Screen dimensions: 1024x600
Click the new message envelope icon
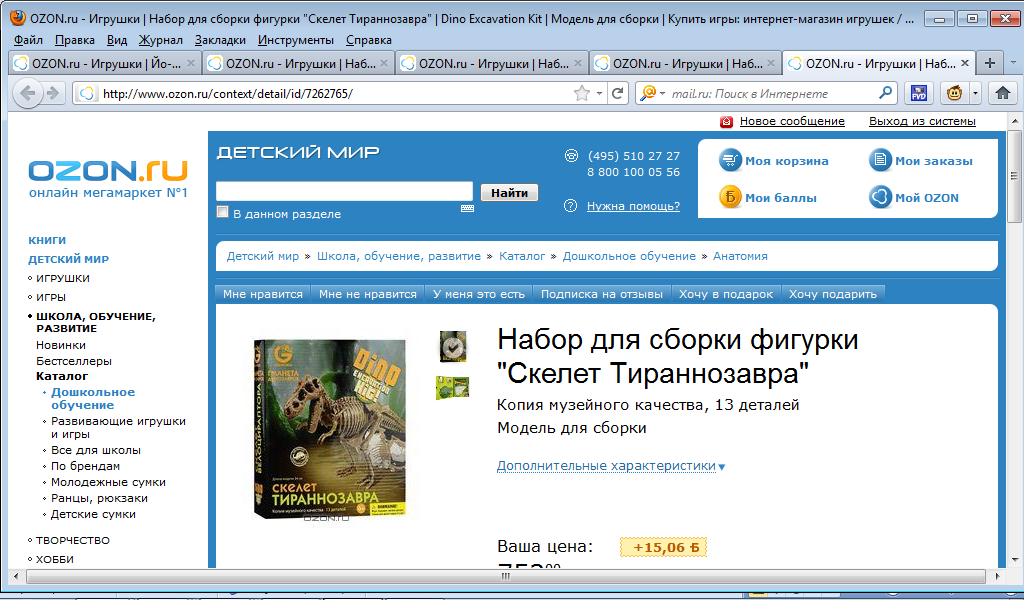click(726, 121)
